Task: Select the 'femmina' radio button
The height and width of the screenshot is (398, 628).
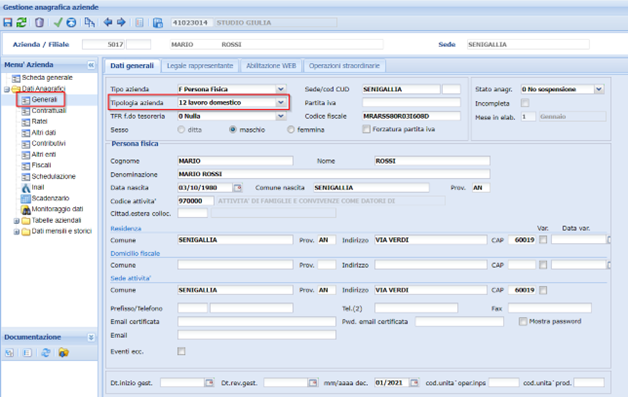Action: pyautogui.click(x=291, y=129)
